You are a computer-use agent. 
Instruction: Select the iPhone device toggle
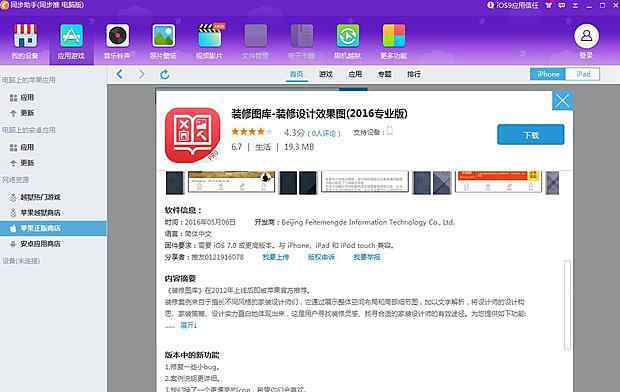coord(548,74)
